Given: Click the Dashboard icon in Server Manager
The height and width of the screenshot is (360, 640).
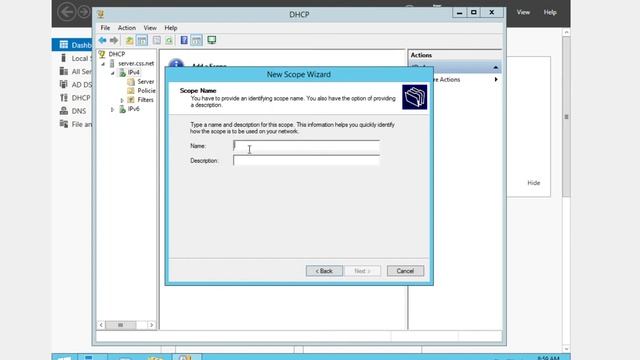Looking at the screenshot, I should coord(64,44).
